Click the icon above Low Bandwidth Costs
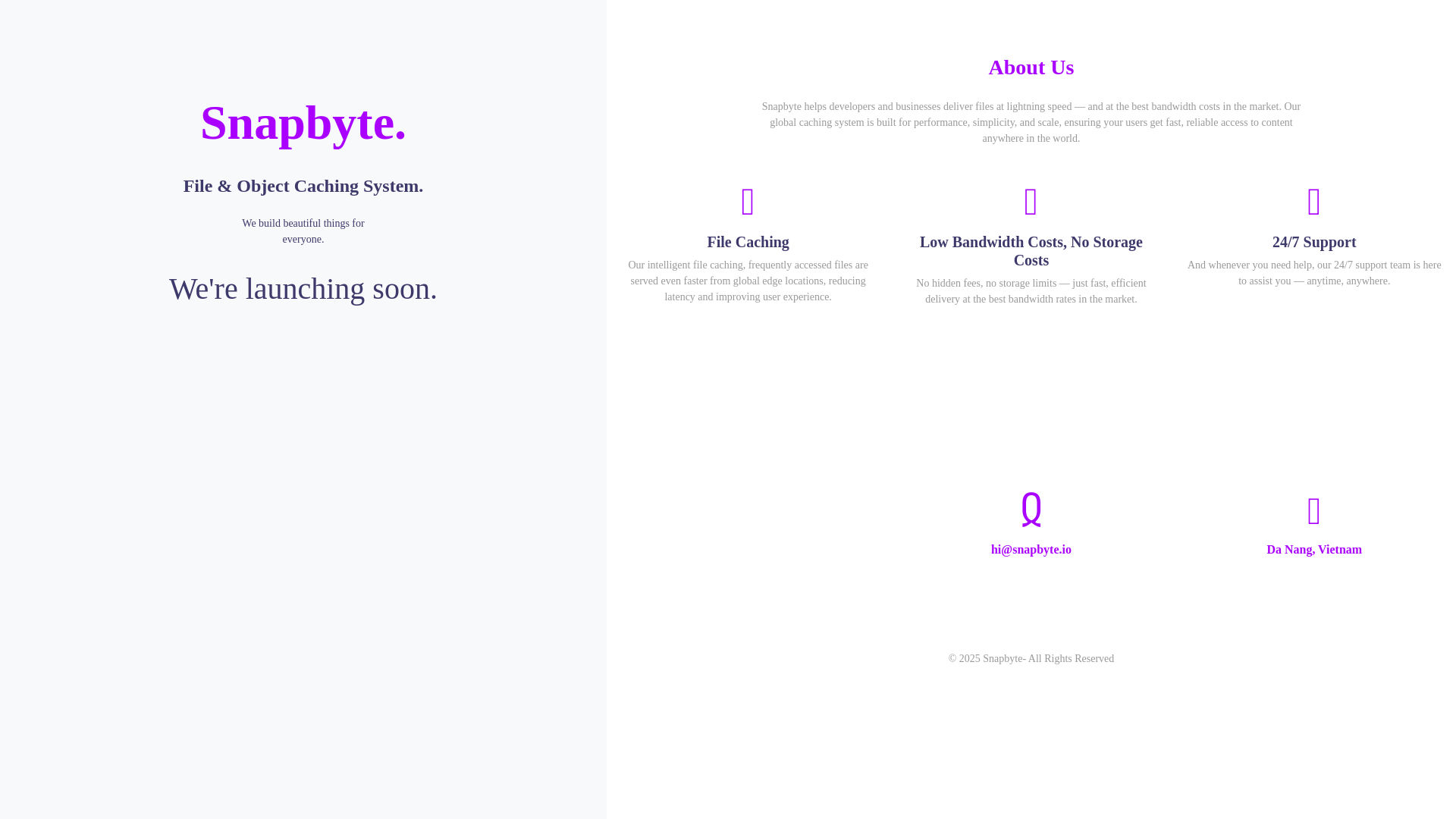 (x=1031, y=202)
